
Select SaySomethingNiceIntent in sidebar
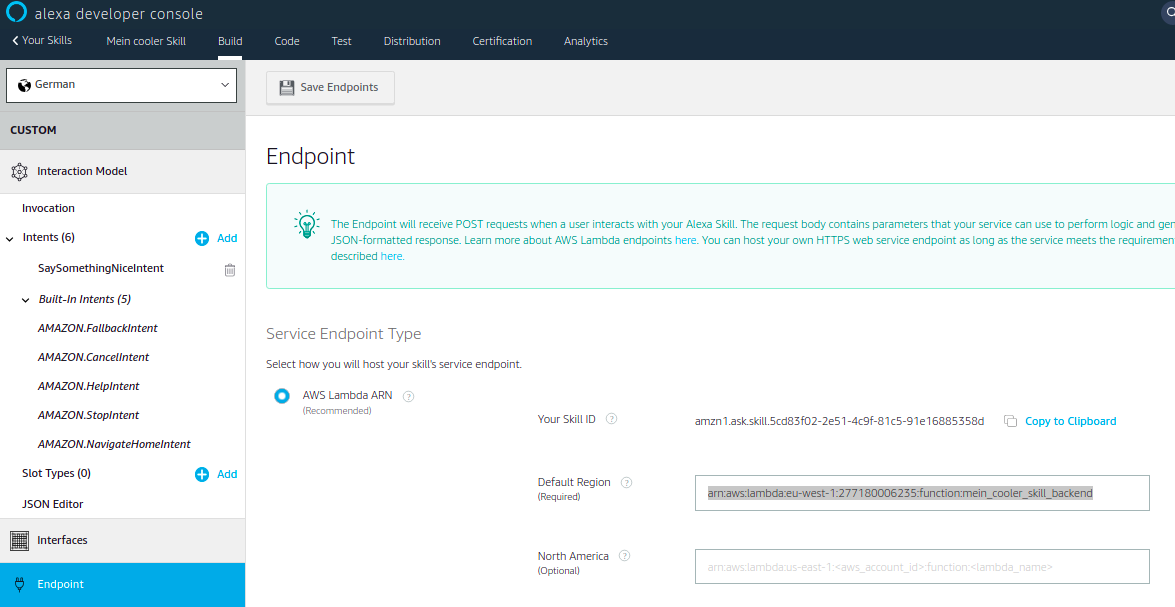point(101,268)
